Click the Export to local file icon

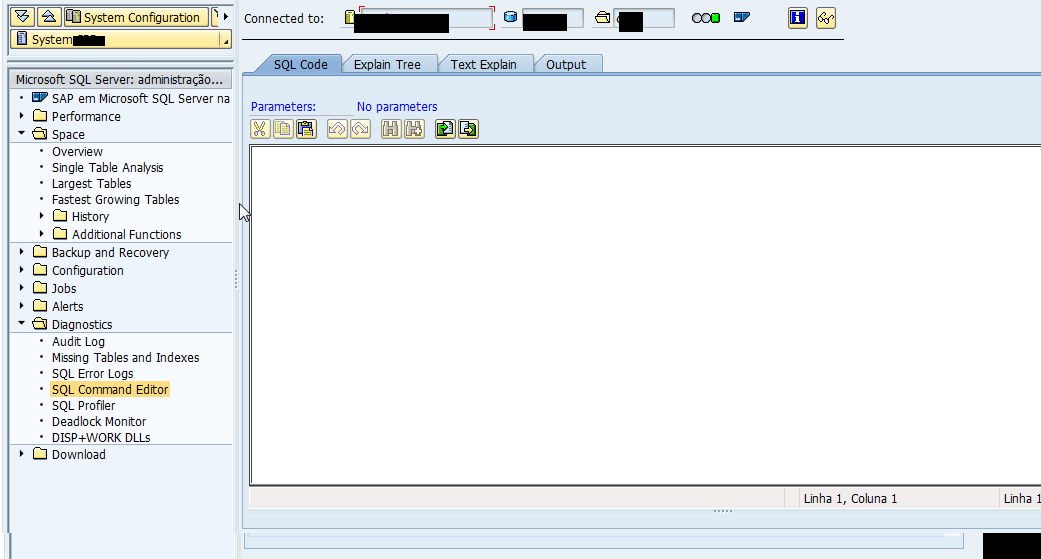pos(468,129)
